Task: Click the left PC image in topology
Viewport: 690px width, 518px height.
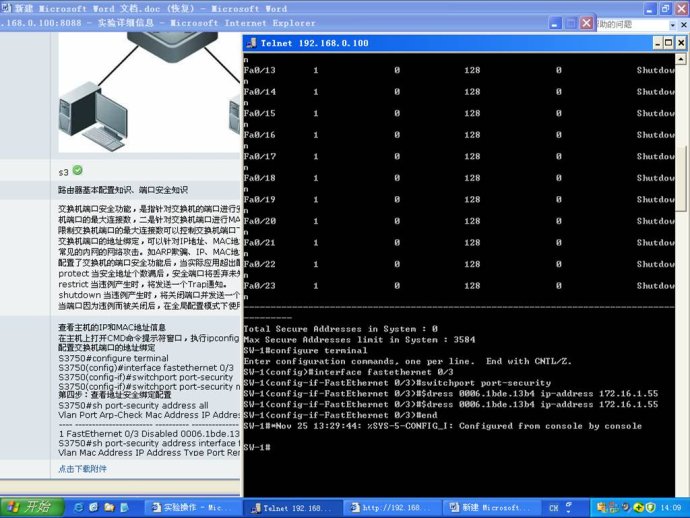Action: (x=93, y=117)
